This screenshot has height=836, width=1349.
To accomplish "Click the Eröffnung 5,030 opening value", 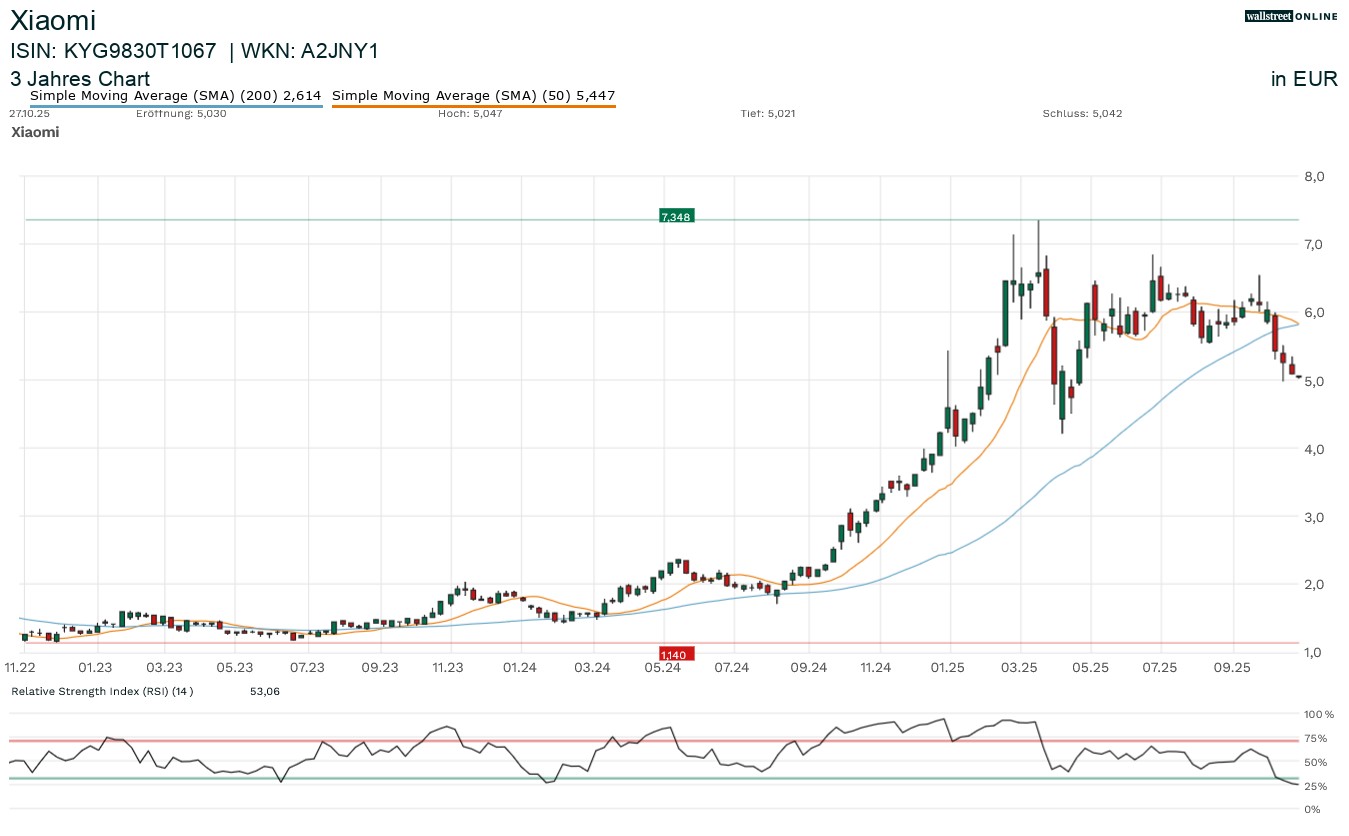I will pyautogui.click(x=181, y=113).
